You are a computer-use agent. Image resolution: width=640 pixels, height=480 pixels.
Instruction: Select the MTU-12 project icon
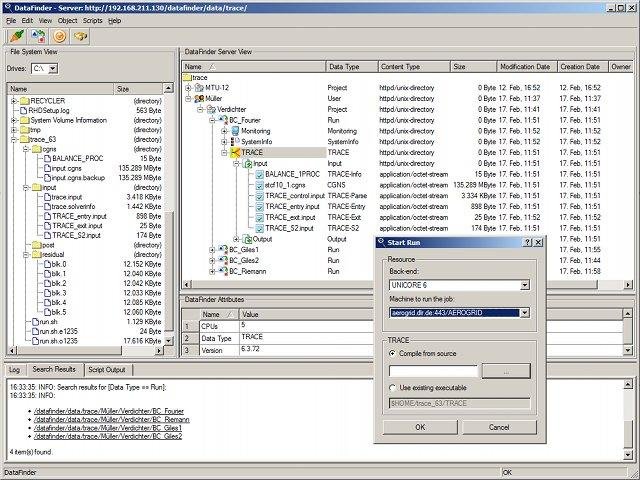(201, 88)
